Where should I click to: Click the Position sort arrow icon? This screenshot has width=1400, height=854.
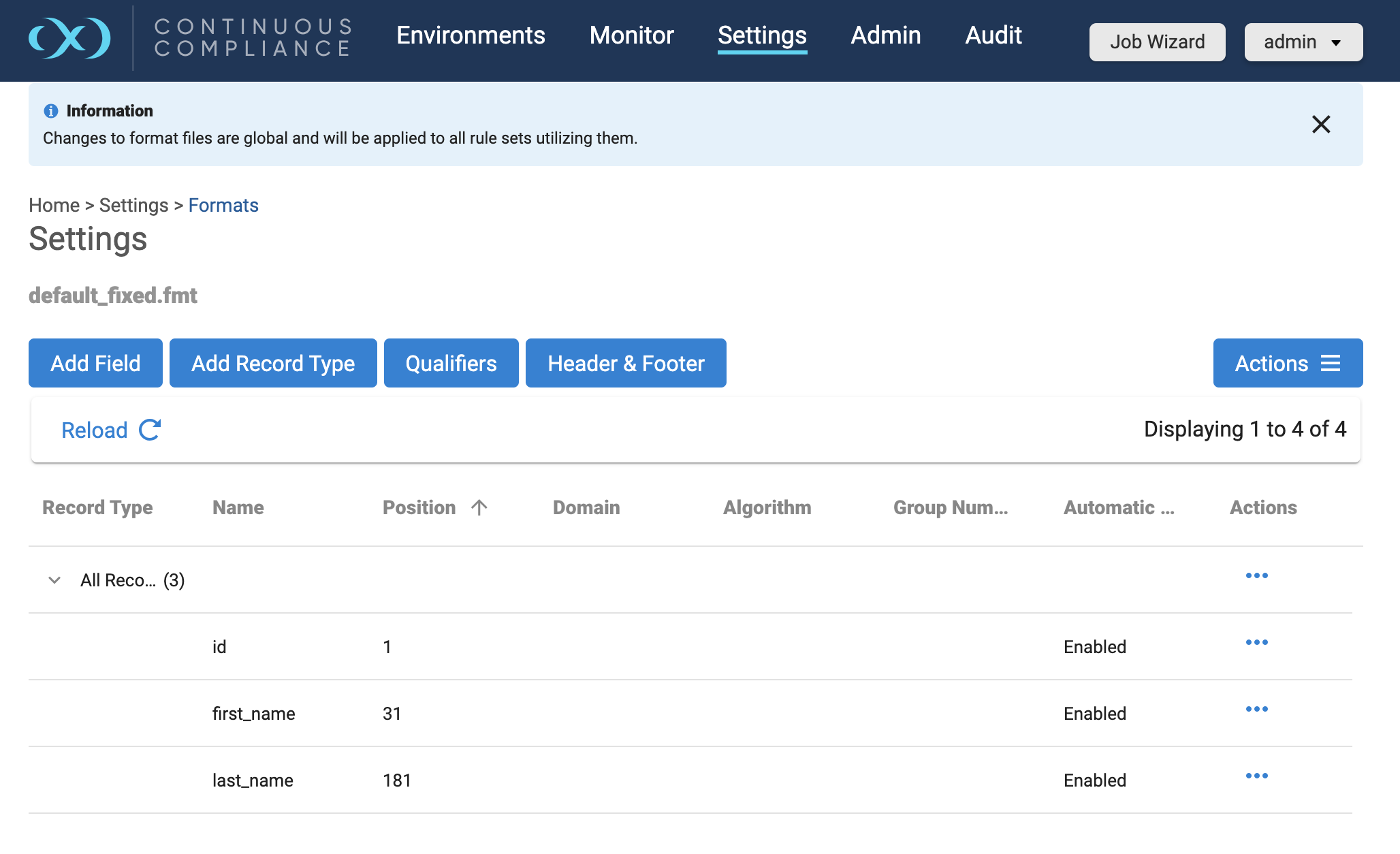click(479, 507)
